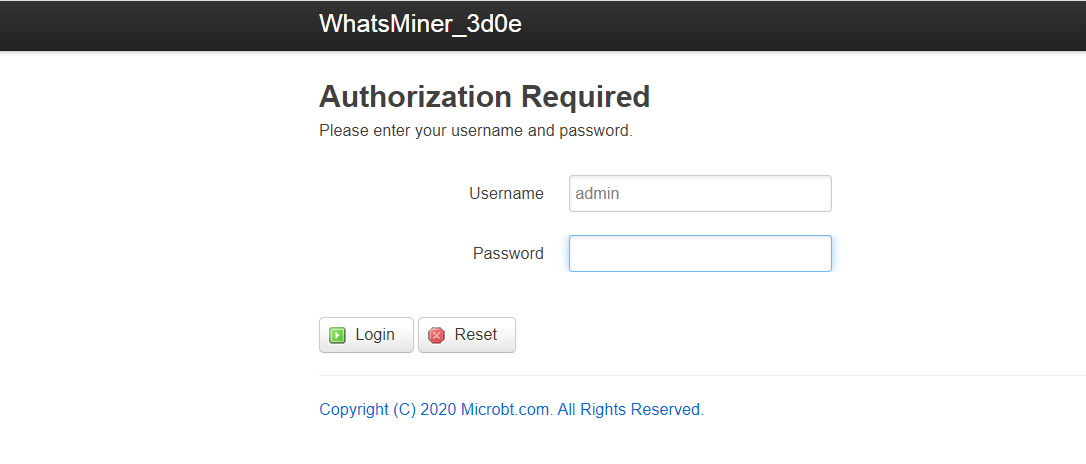Click the Password label text
Viewport: 1086px width, 464px height.
coord(508,253)
